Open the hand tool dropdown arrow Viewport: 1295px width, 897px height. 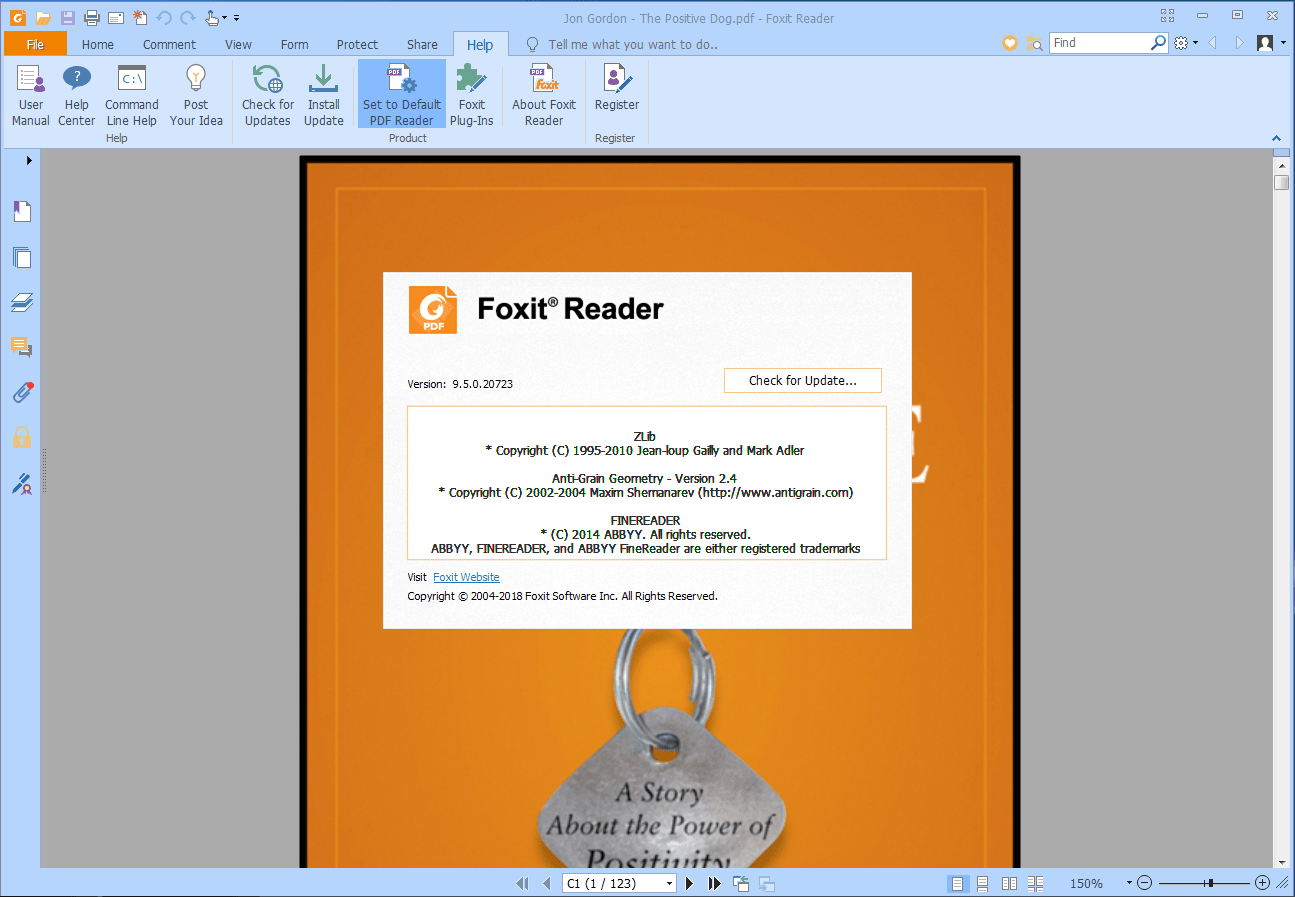pyautogui.click(x=224, y=18)
